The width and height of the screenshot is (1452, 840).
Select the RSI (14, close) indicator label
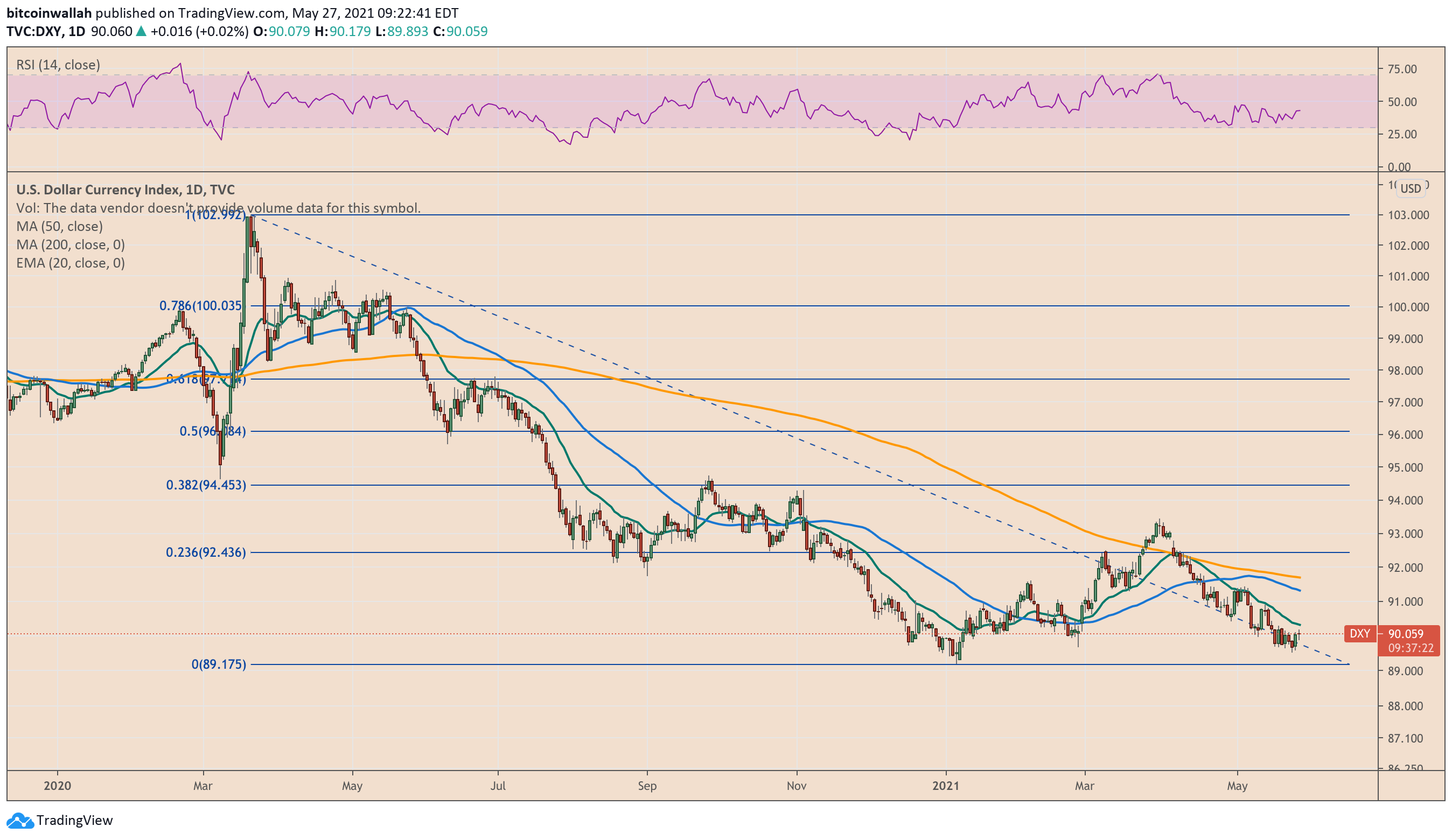pyautogui.click(x=58, y=65)
